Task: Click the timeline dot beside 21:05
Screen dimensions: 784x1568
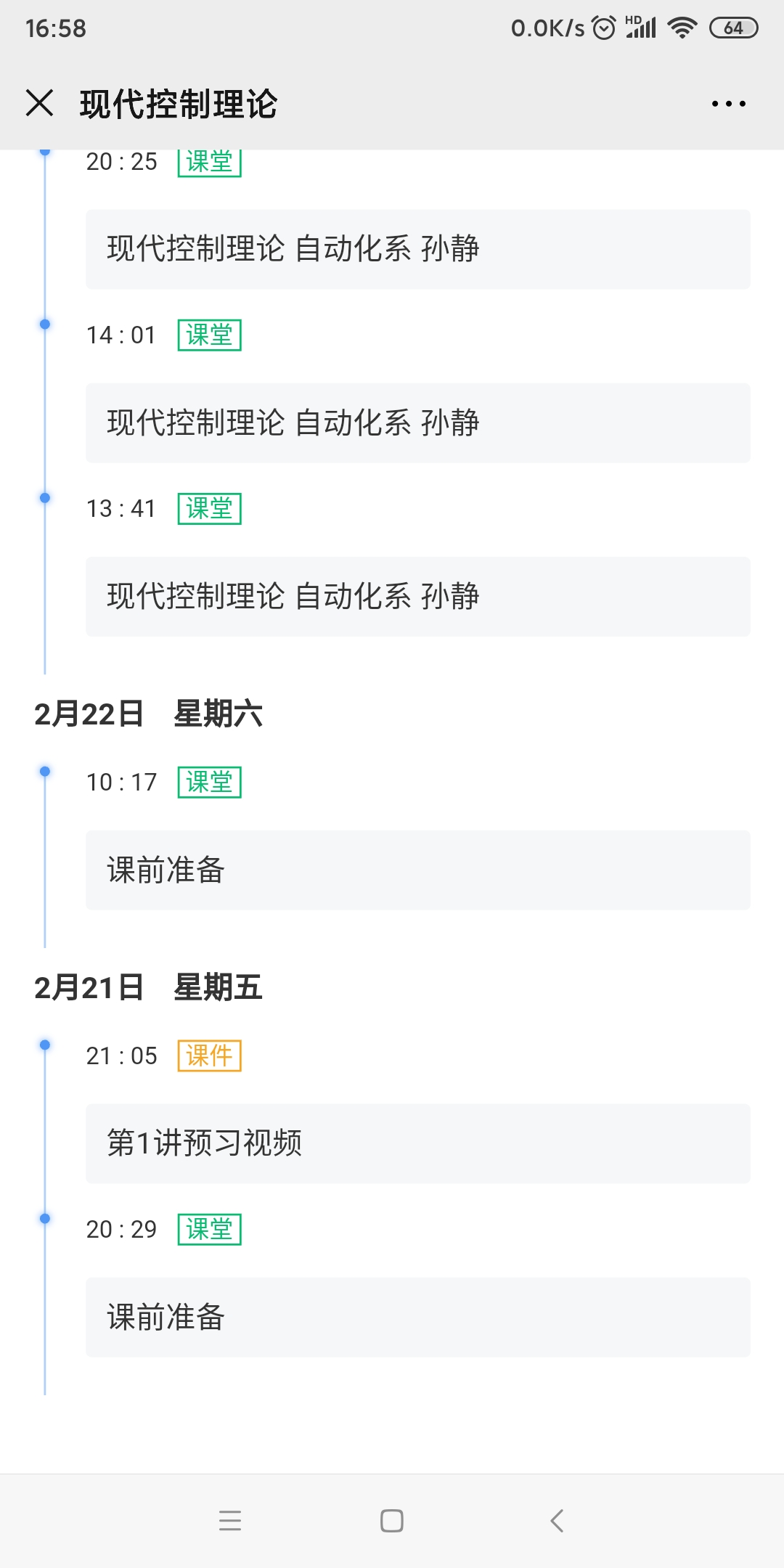Action: (45, 1045)
